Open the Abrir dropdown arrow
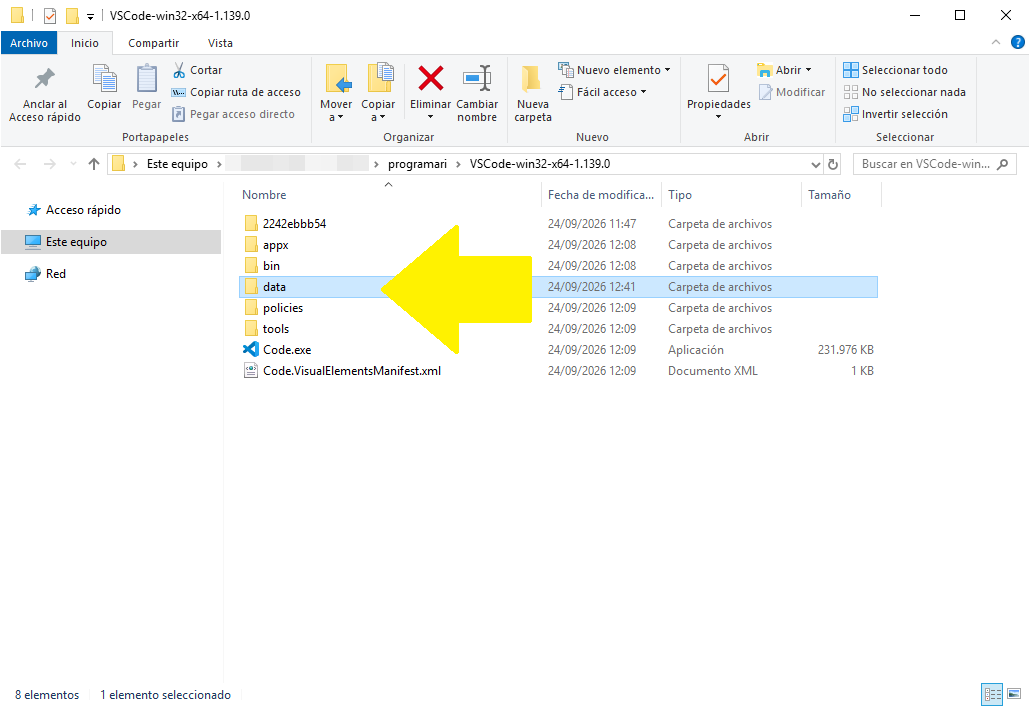Image resolution: width=1030 pixels, height=707 pixels. pos(808,70)
